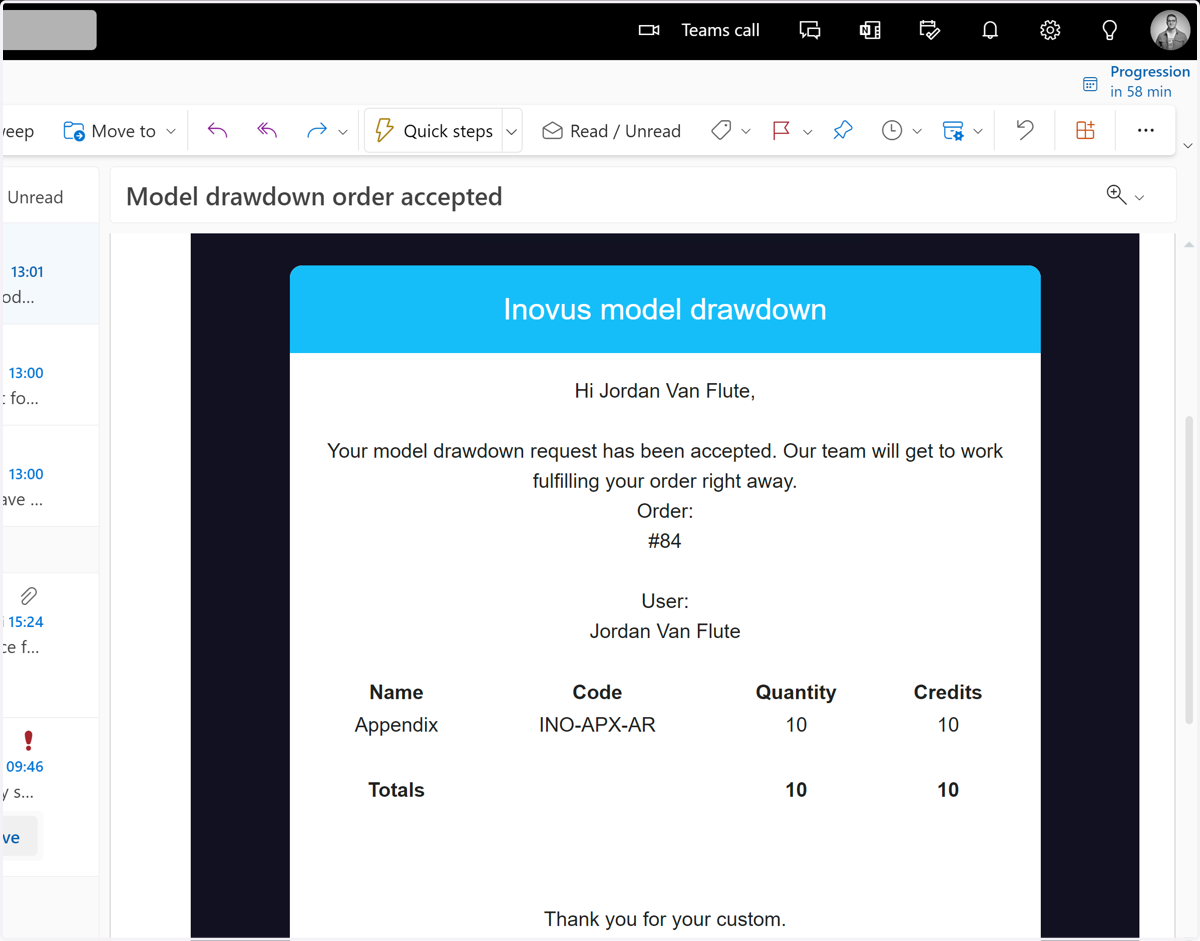
Task: Expand forward options dropdown
Action: pyautogui.click(x=343, y=132)
